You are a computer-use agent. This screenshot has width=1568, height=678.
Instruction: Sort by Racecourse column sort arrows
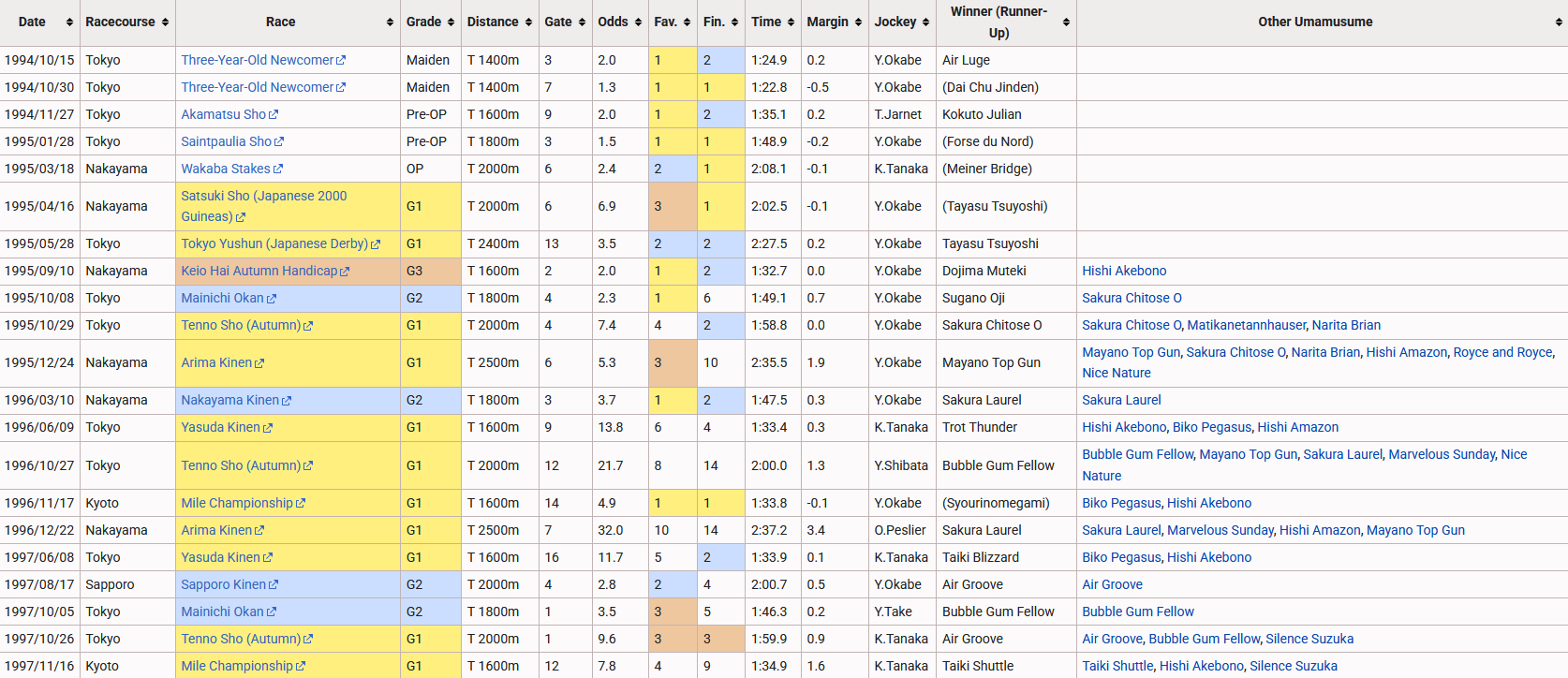[x=166, y=22]
